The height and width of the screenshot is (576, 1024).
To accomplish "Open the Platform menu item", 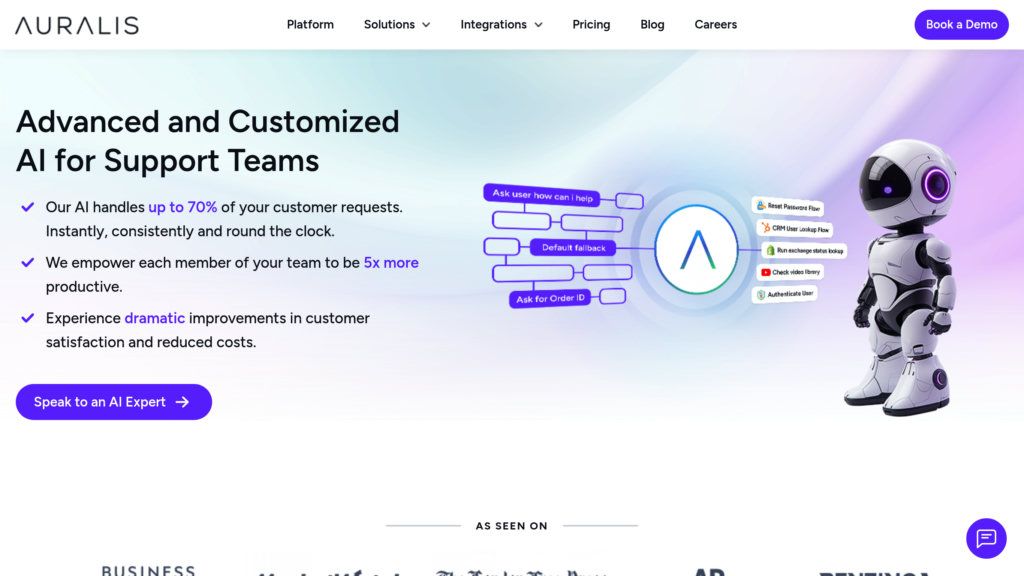I will [310, 24].
